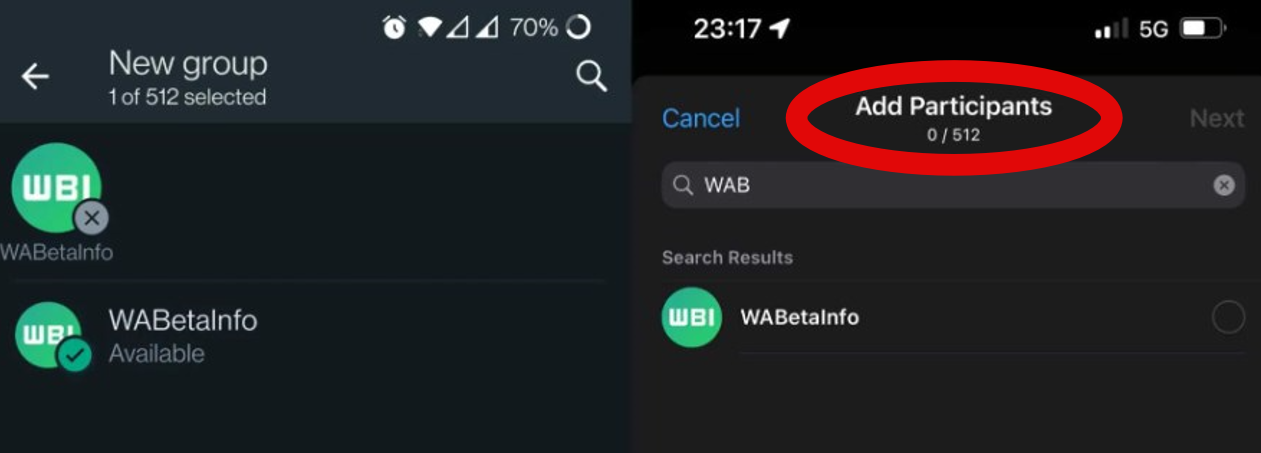Remove WABetaInfo using the grey X badge

click(x=91, y=217)
